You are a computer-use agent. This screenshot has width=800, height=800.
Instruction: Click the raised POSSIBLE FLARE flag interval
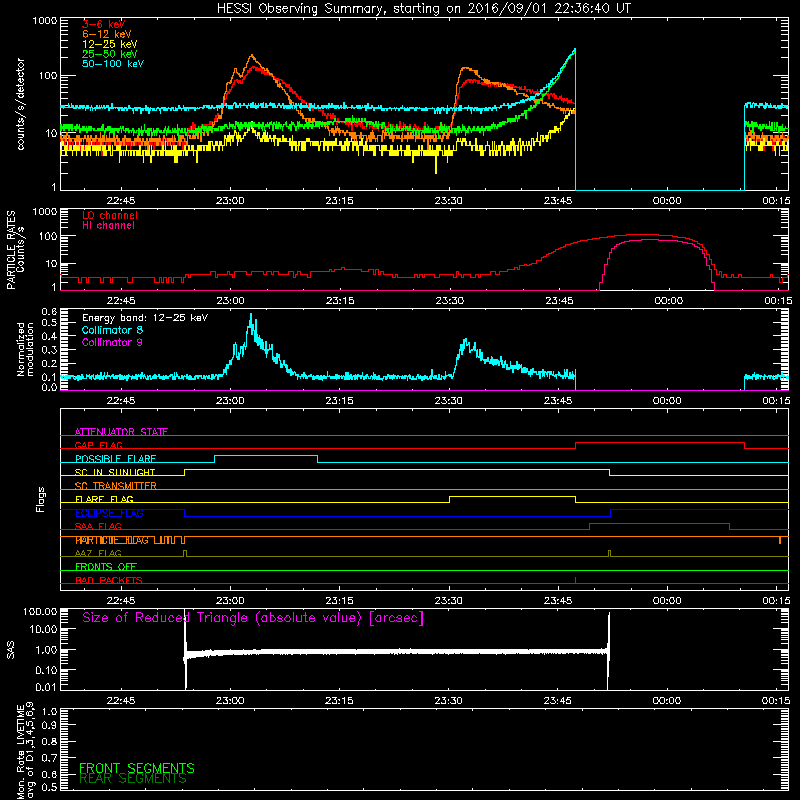pyautogui.click(x=266, y=456)
